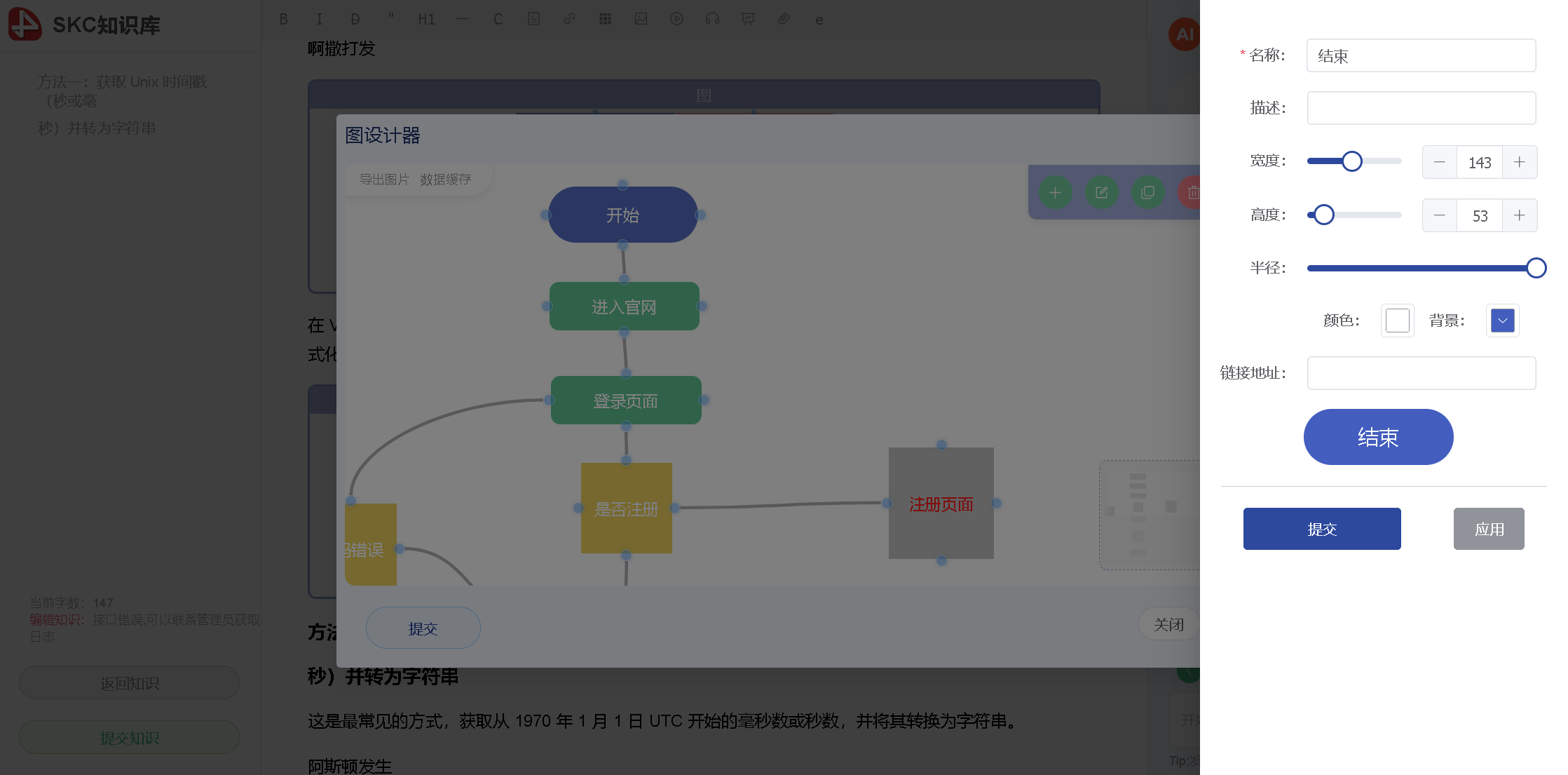Click the 导出图片 export image option
Image resolution: width=1568 pixels, height=775 pixels.
[x=384, y=180]
